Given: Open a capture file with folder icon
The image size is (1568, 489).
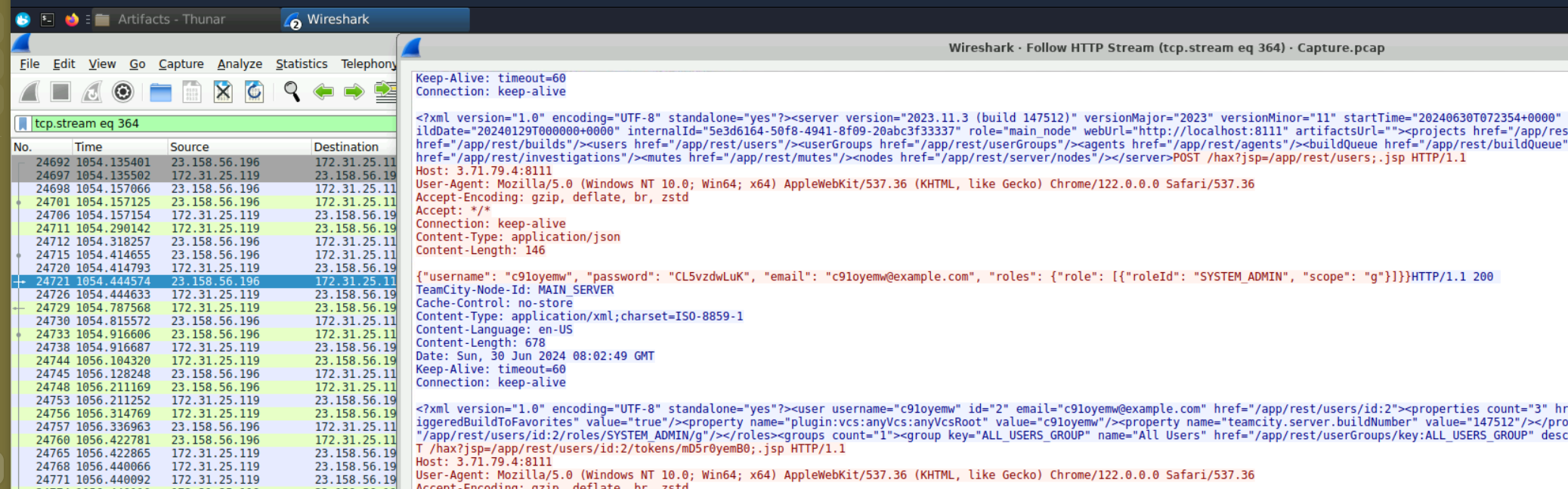Looking at the screenshot, I should click(x=160, y=92).
